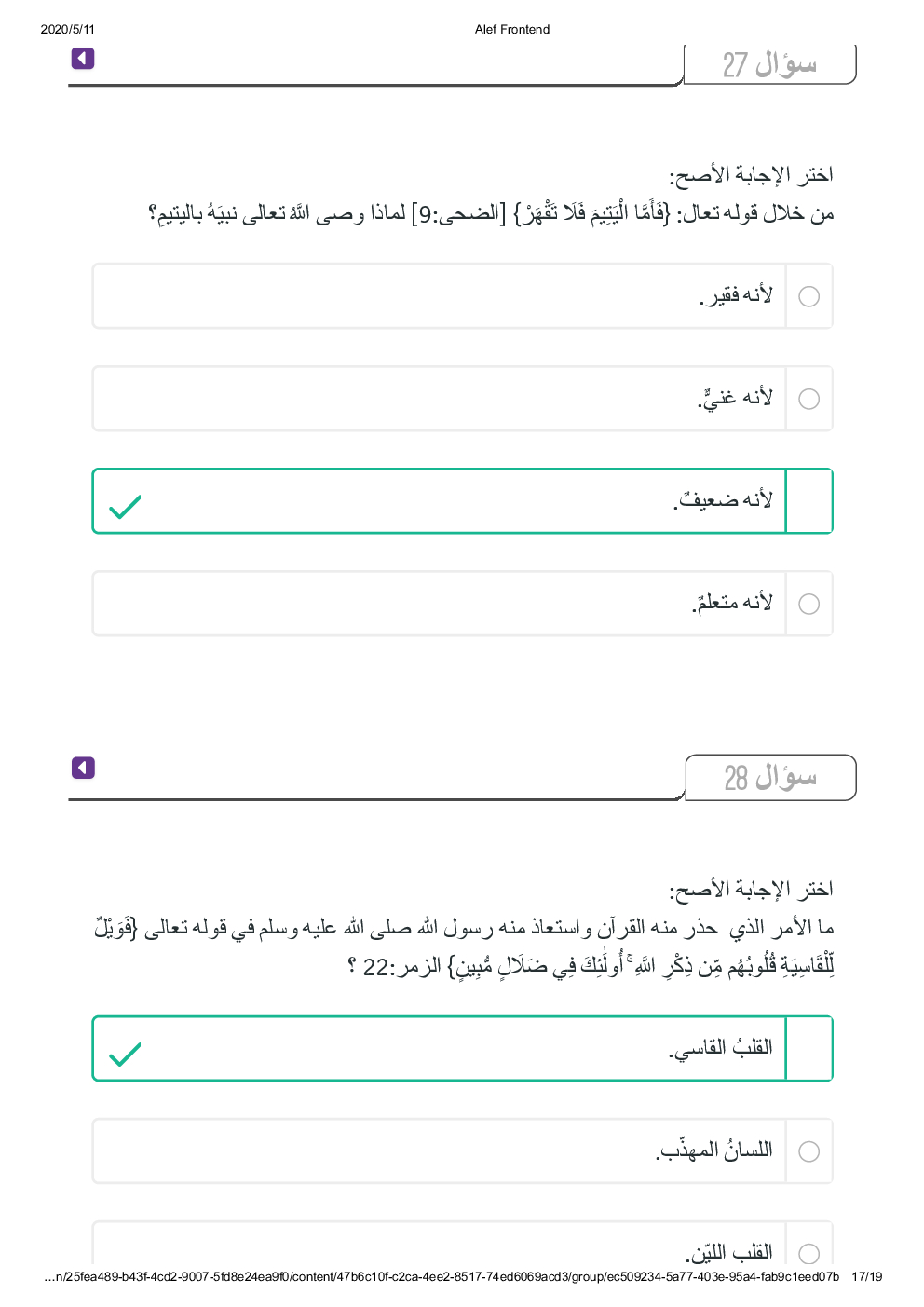Click the Alef Frontend page title

[x=511, y=29]
